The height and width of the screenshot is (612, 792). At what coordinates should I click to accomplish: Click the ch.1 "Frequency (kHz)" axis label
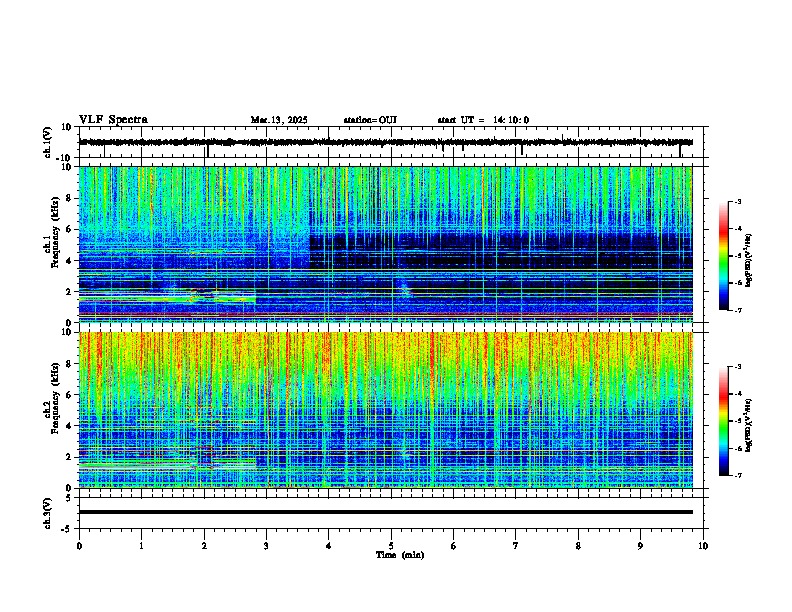pos(55,232)
